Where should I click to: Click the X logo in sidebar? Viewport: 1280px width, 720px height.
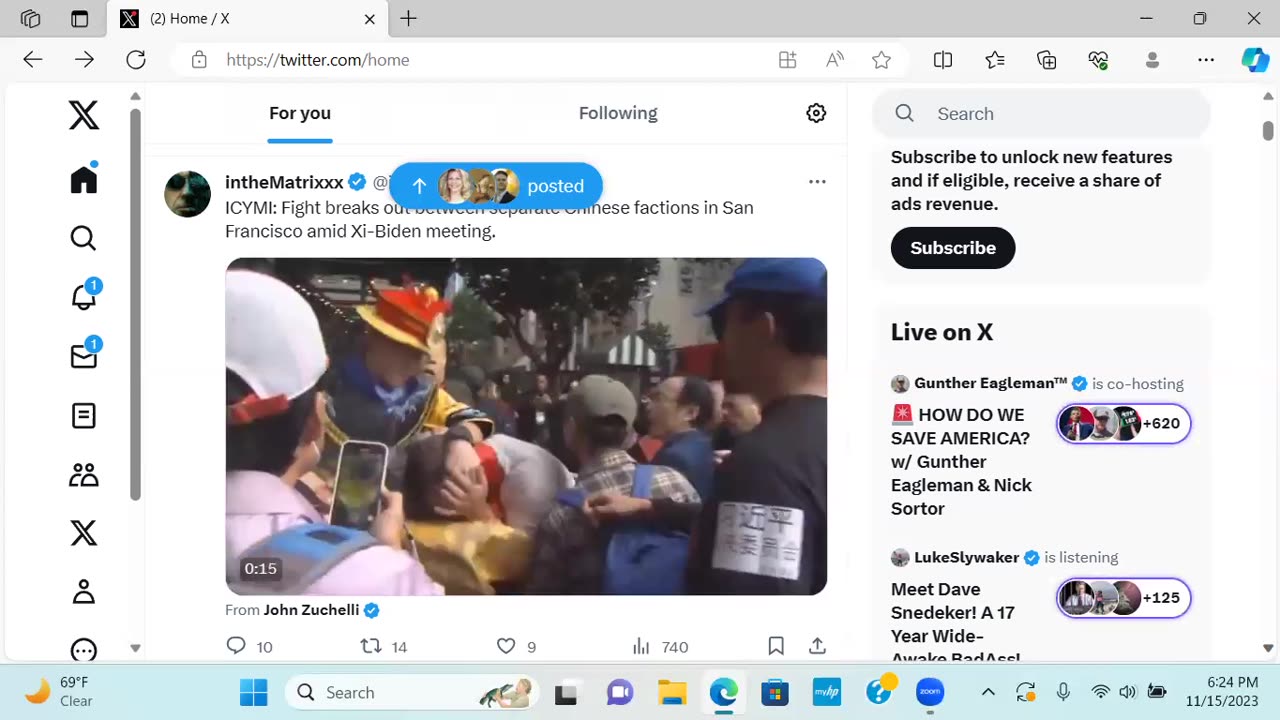pos(84,115)
